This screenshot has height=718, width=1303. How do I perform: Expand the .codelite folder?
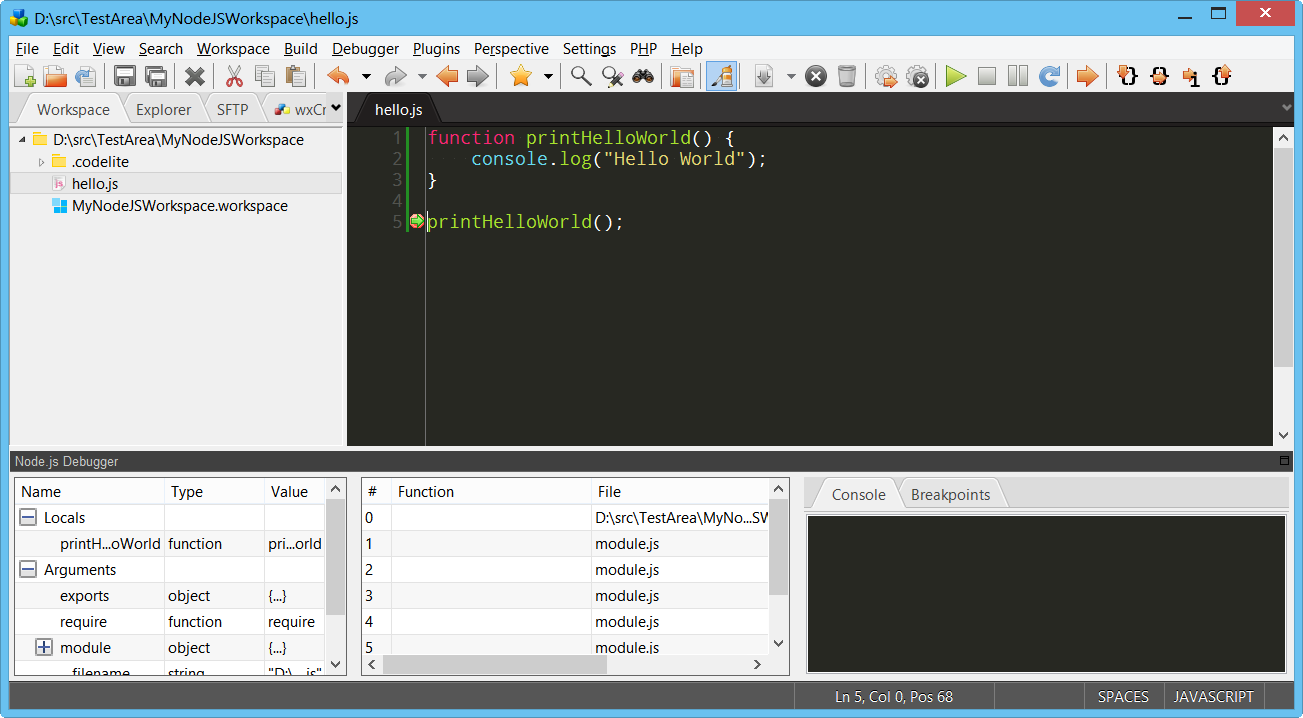pos(42,162)
